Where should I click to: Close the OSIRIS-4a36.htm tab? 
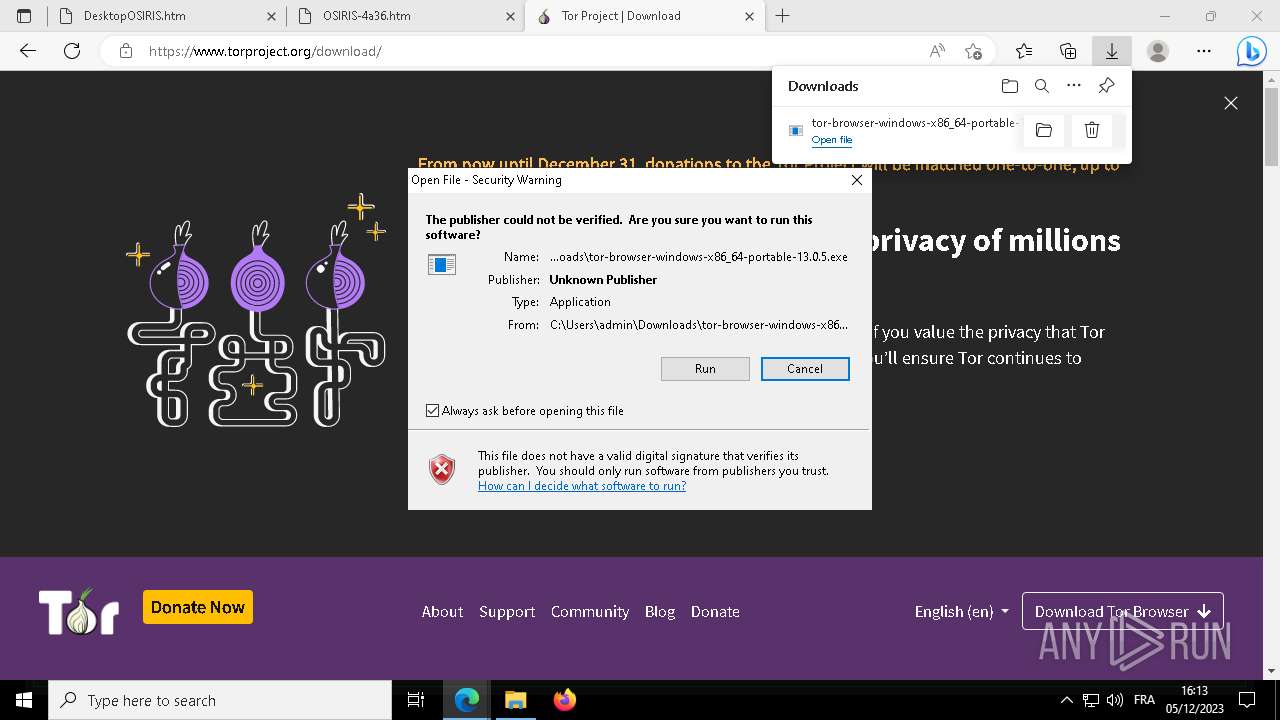[511, 16]
